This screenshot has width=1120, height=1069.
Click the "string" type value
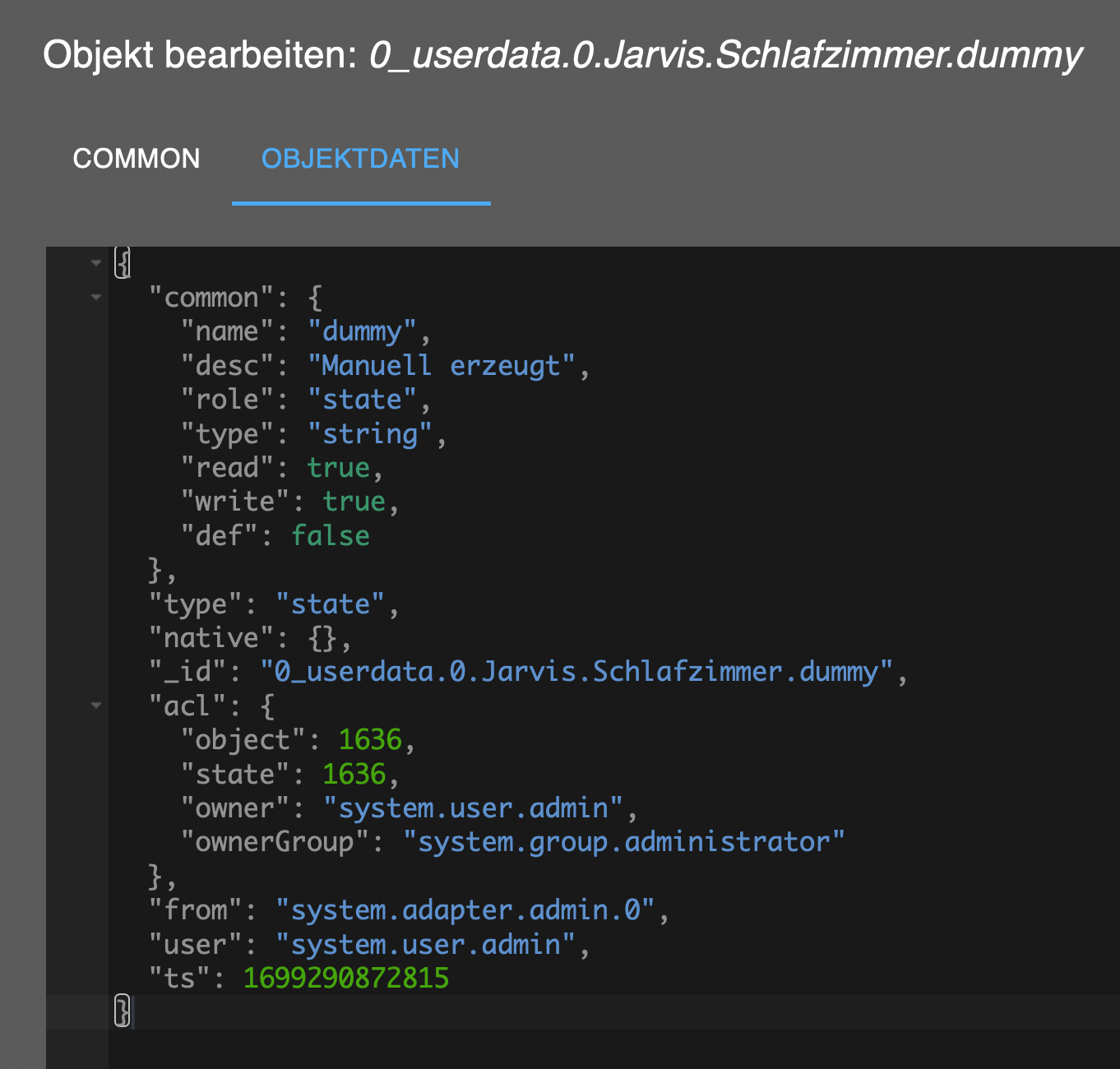pyautogui.click(x=369, y=433)
